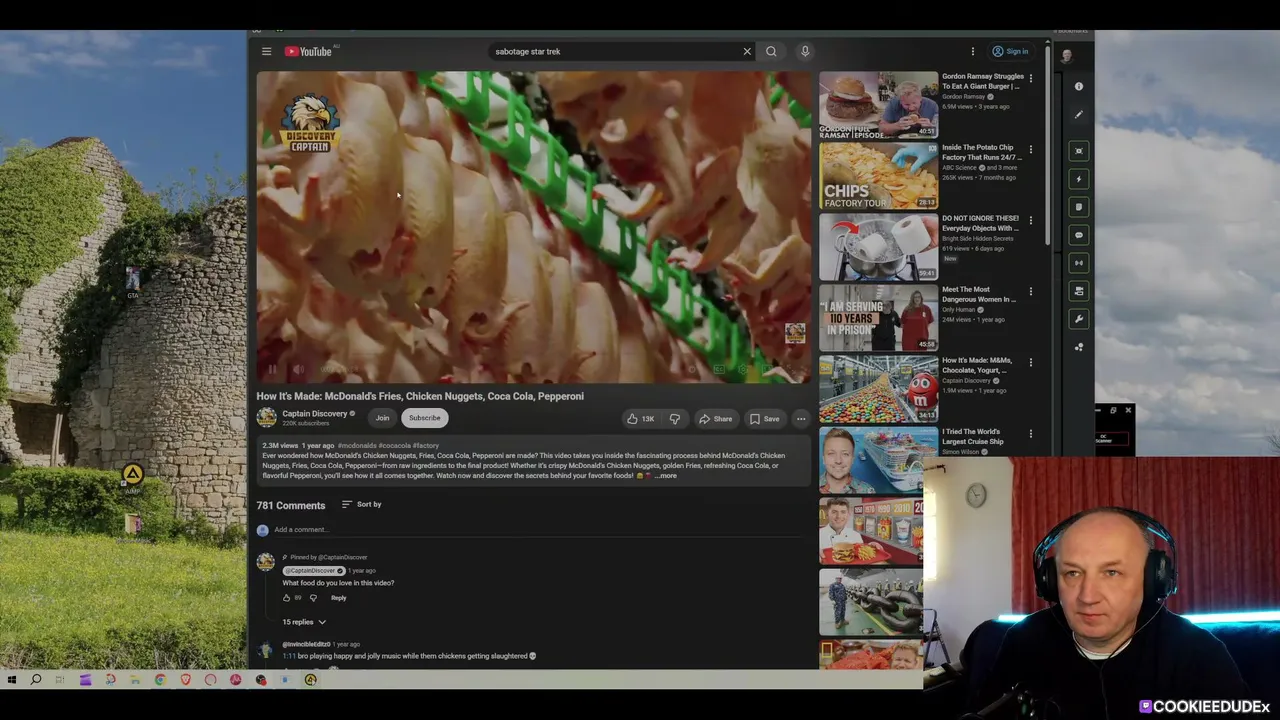Like the pinned comment by CaptainDiscover

(286, 598)
